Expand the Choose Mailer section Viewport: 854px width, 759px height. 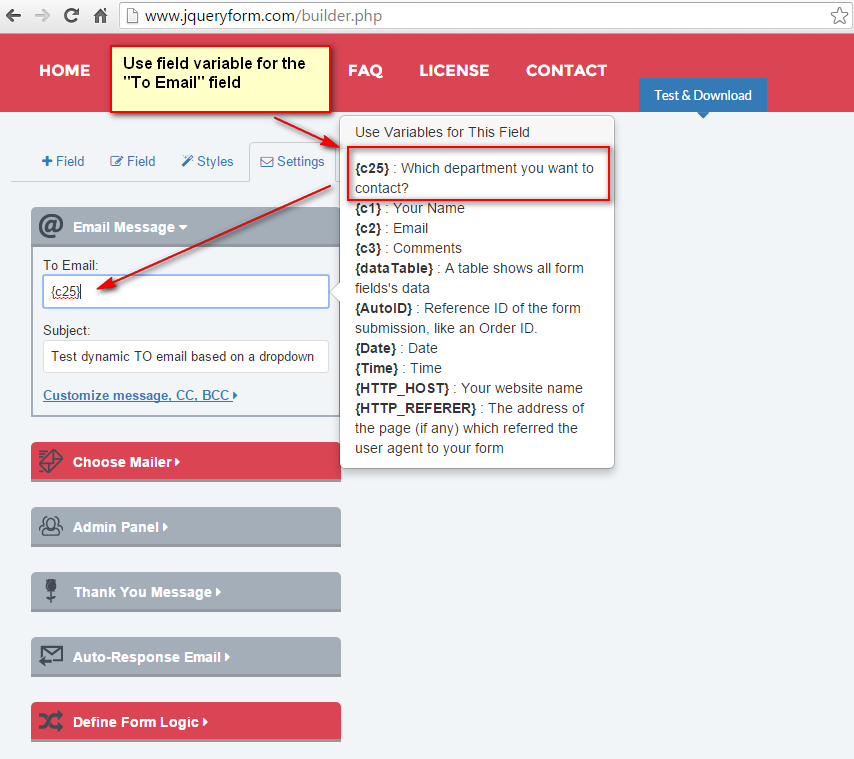[126, 463]
